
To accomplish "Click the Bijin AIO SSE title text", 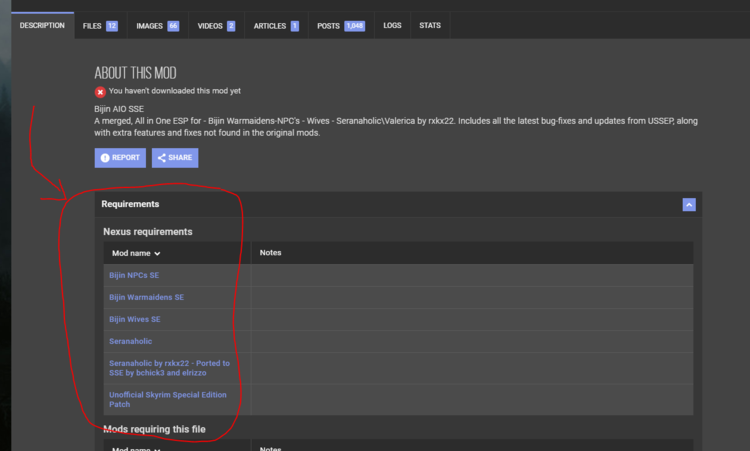I will [119, 109].
